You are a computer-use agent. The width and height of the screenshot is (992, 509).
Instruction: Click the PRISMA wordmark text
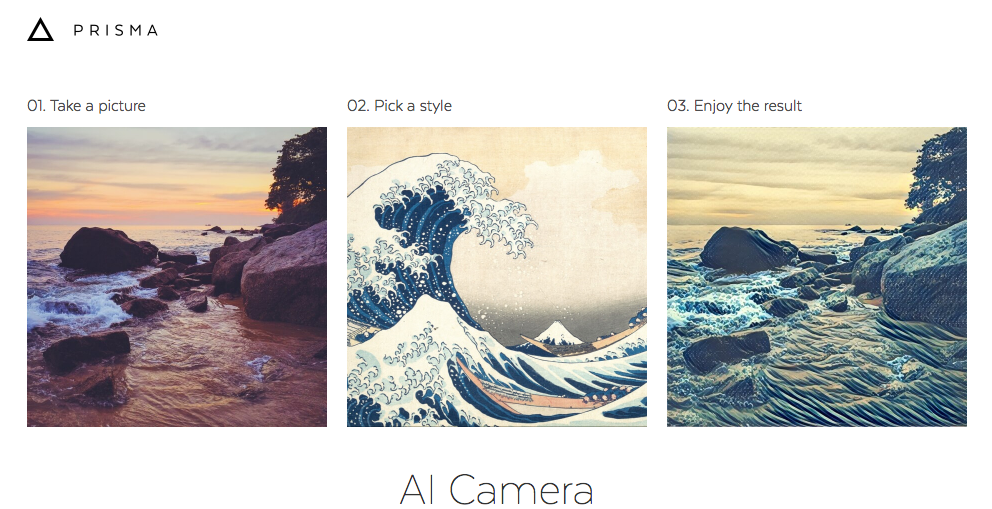point(115,30)
